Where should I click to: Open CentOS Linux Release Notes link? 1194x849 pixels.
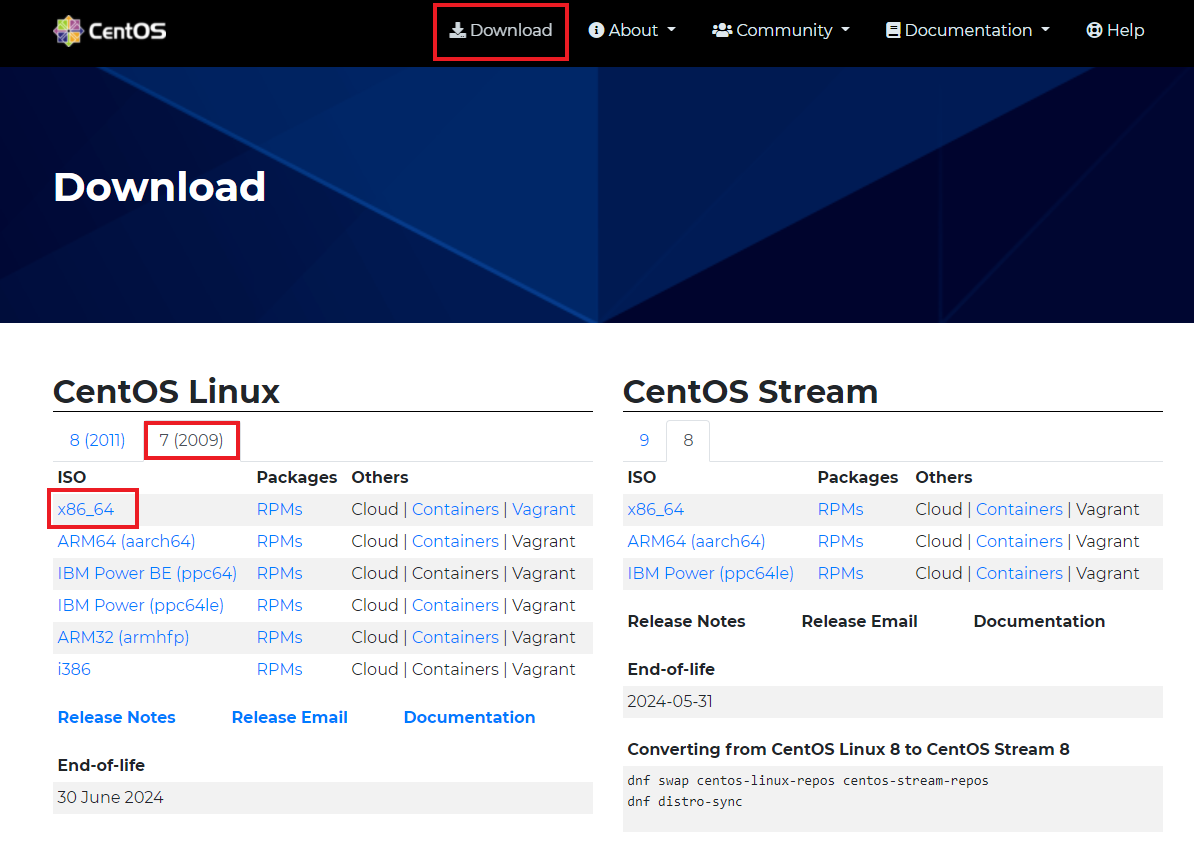[x=117, y=717]
